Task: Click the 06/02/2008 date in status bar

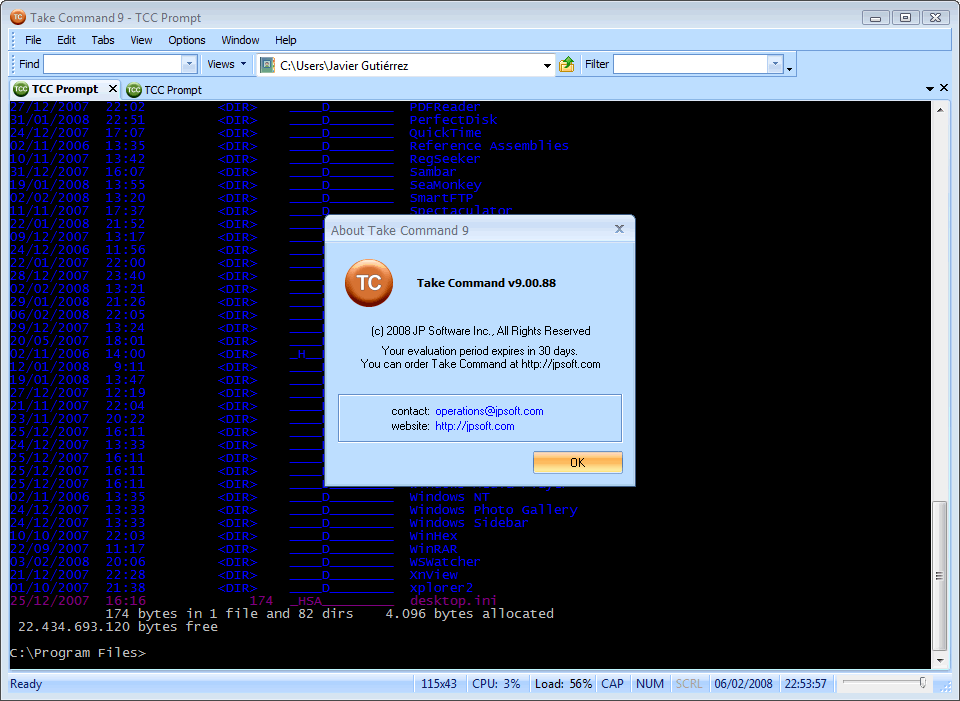Action: pos(743,684)
